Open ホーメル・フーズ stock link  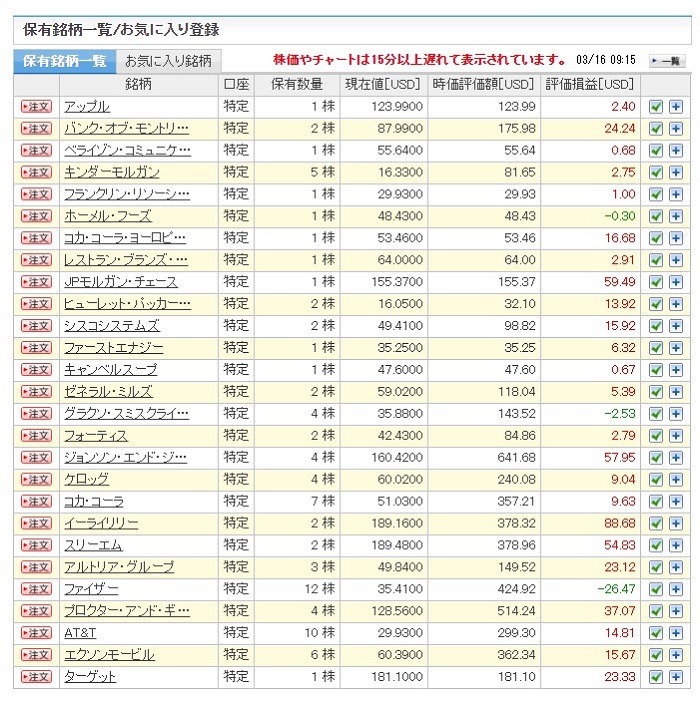[108, 216]
